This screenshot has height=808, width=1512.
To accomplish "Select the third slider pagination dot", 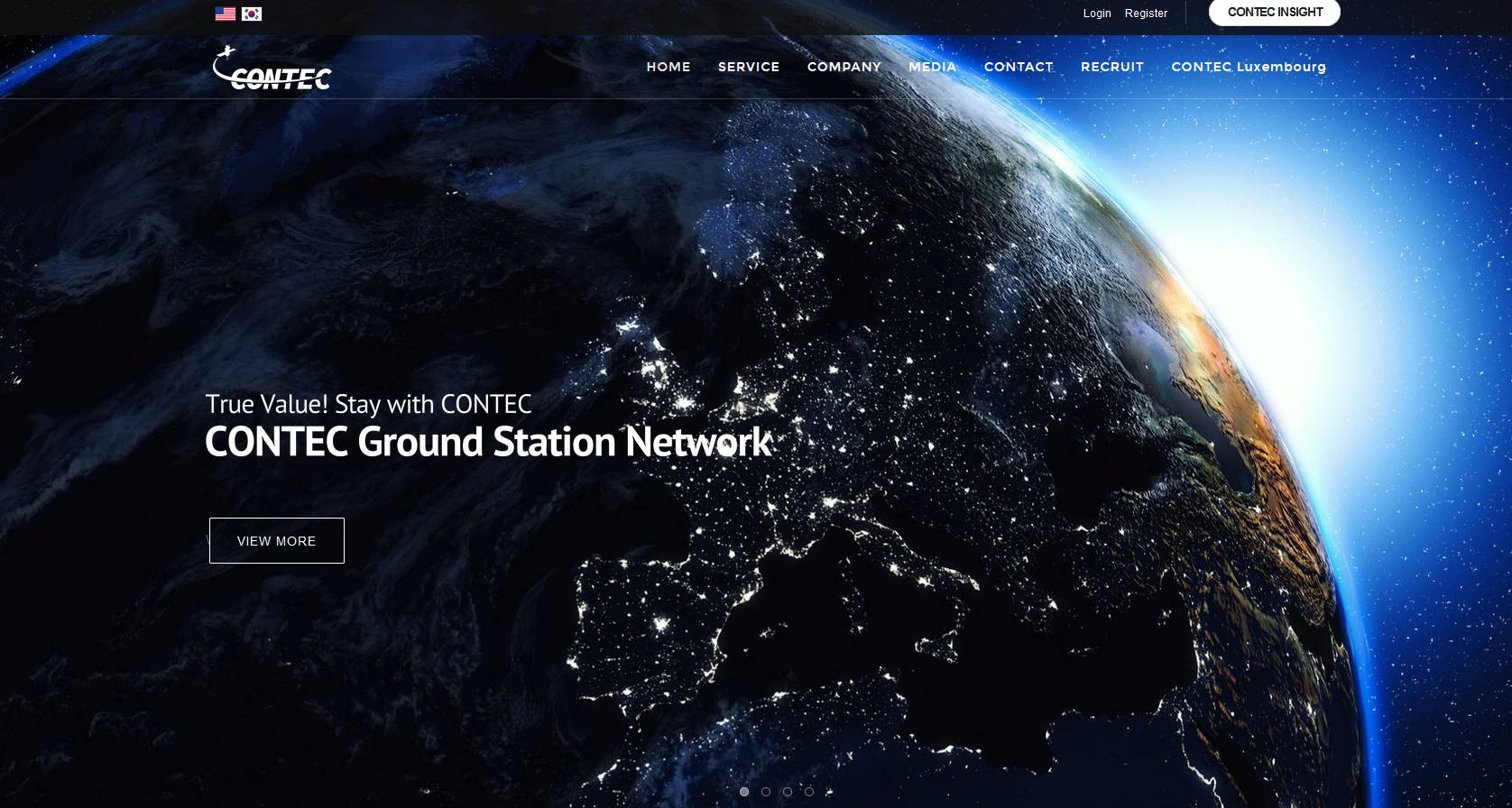I will [x=788, y=792].
